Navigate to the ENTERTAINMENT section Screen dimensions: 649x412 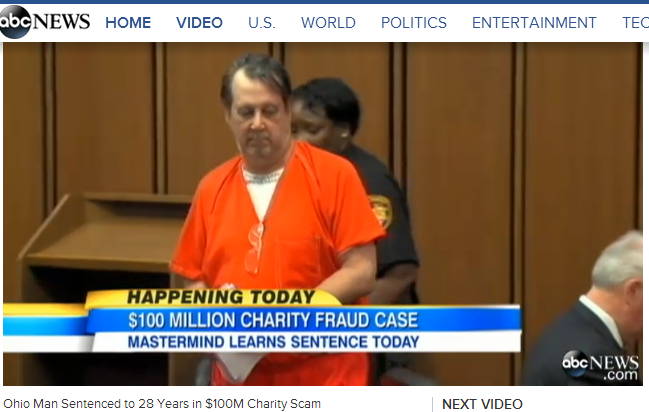click(534, 23)
